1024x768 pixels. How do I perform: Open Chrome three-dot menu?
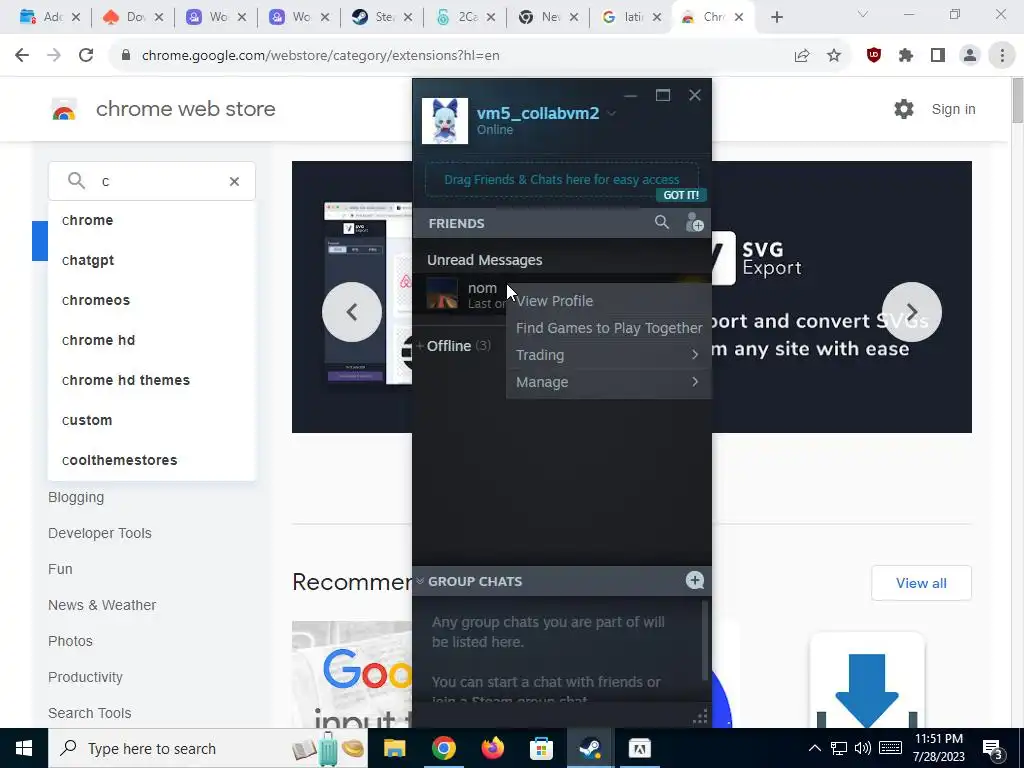[1002, 56]
